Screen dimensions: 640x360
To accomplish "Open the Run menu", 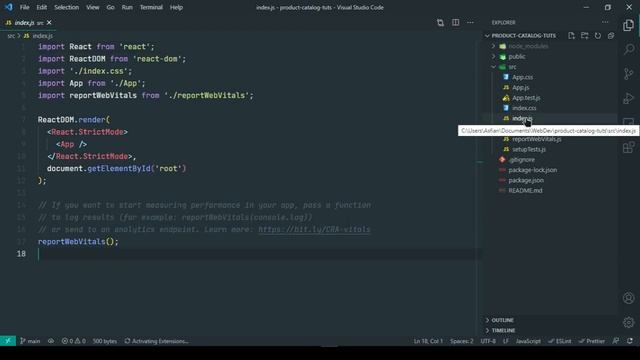I will coord(127,7).
